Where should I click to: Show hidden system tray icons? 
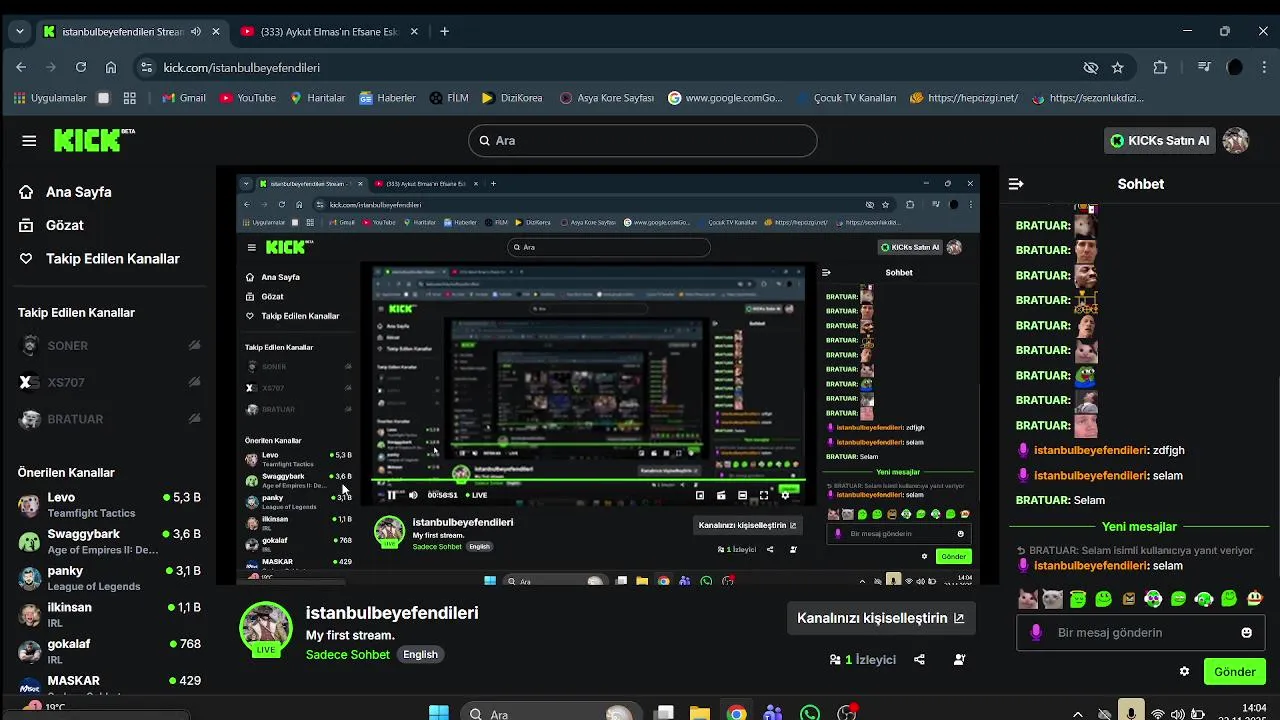1077,714
